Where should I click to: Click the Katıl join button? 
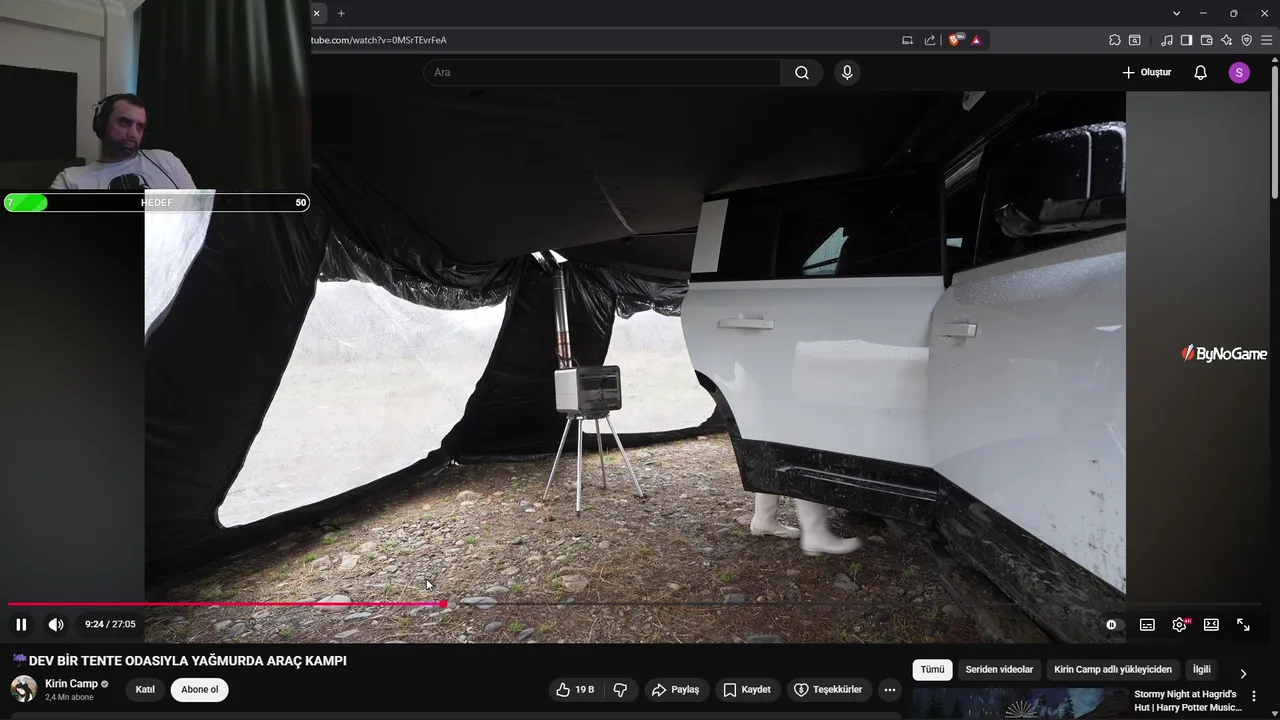[x=145, y=689]
